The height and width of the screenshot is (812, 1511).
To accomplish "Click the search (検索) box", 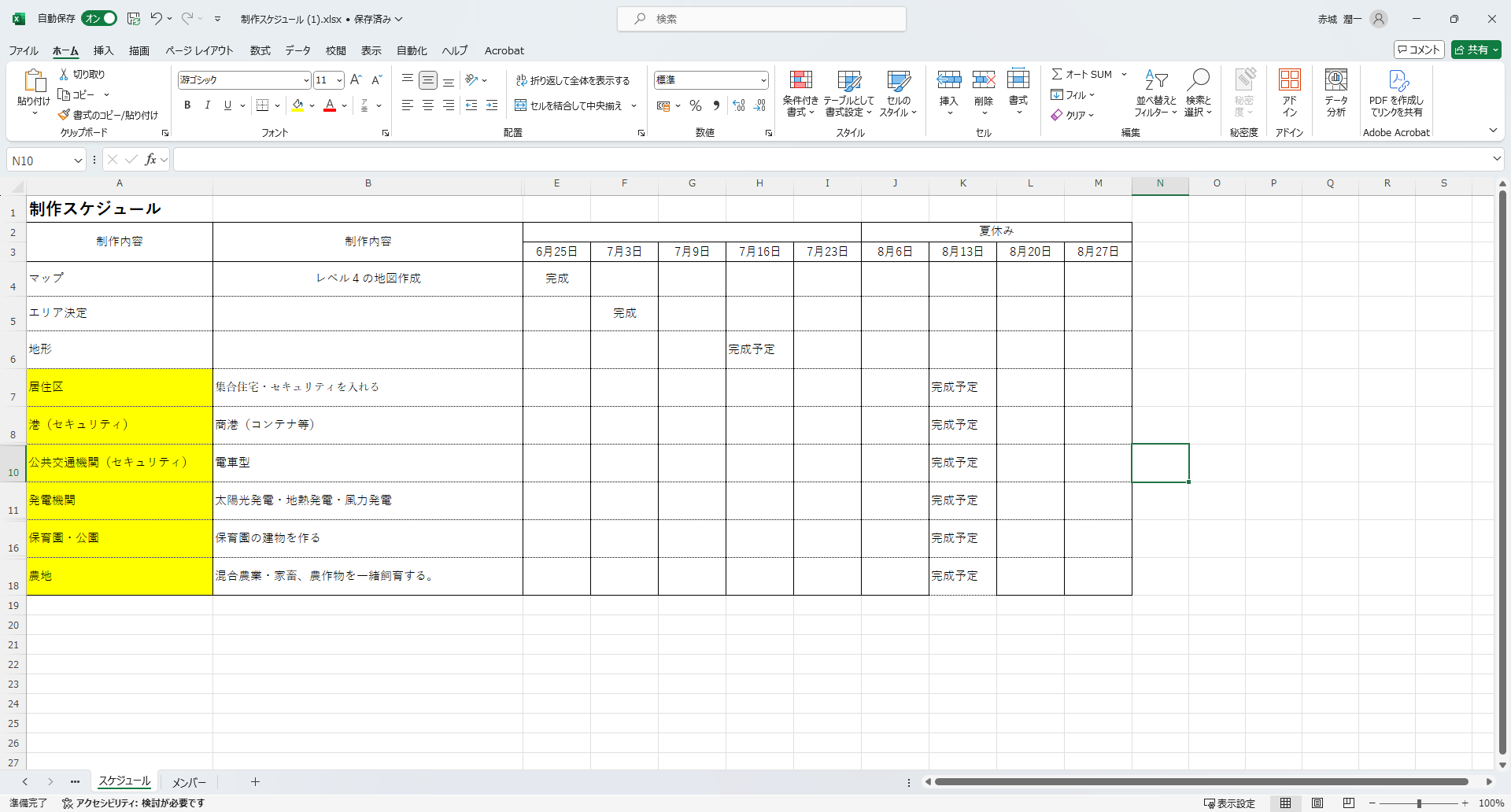I will (762, 19).
